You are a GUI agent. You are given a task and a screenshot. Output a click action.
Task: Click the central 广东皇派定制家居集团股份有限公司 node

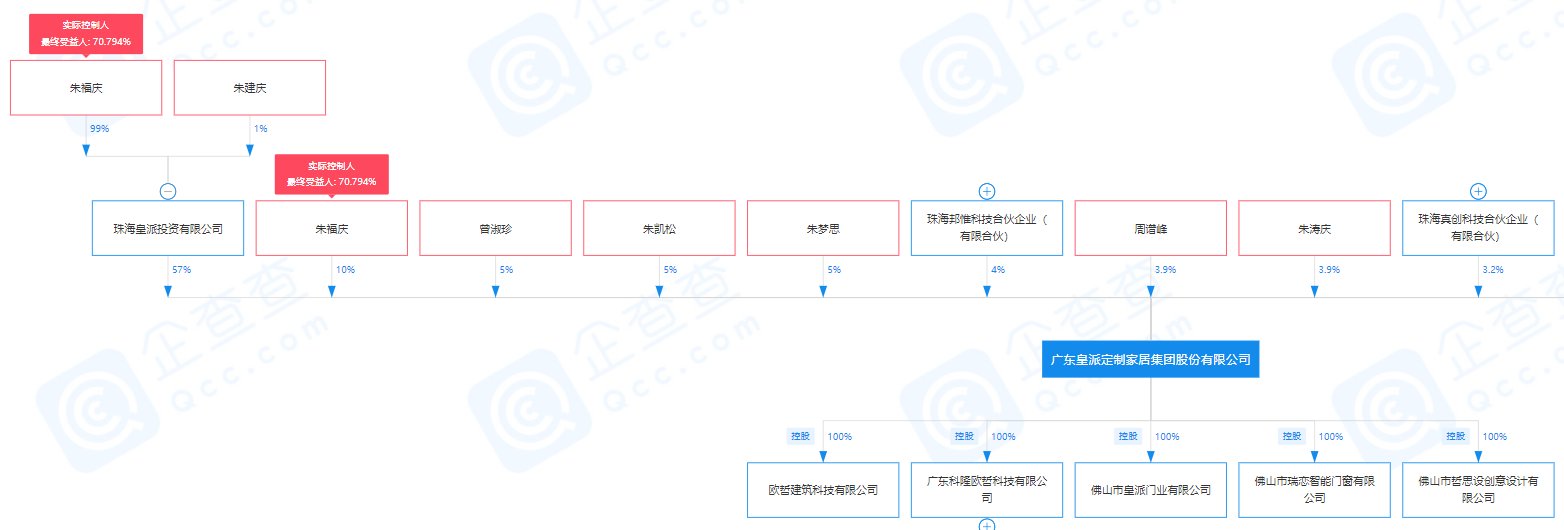pyautogui.click(x=1151, y=358)
